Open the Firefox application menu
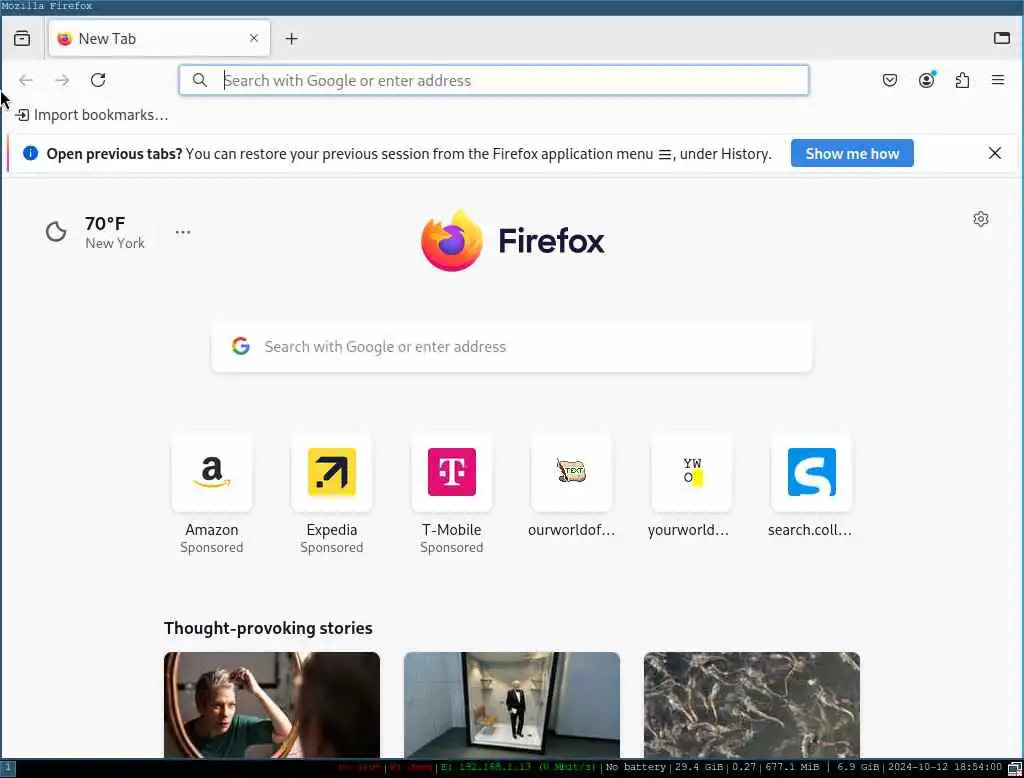Image resolution: width=1024 pixels, height=778 pixels. 998,80
